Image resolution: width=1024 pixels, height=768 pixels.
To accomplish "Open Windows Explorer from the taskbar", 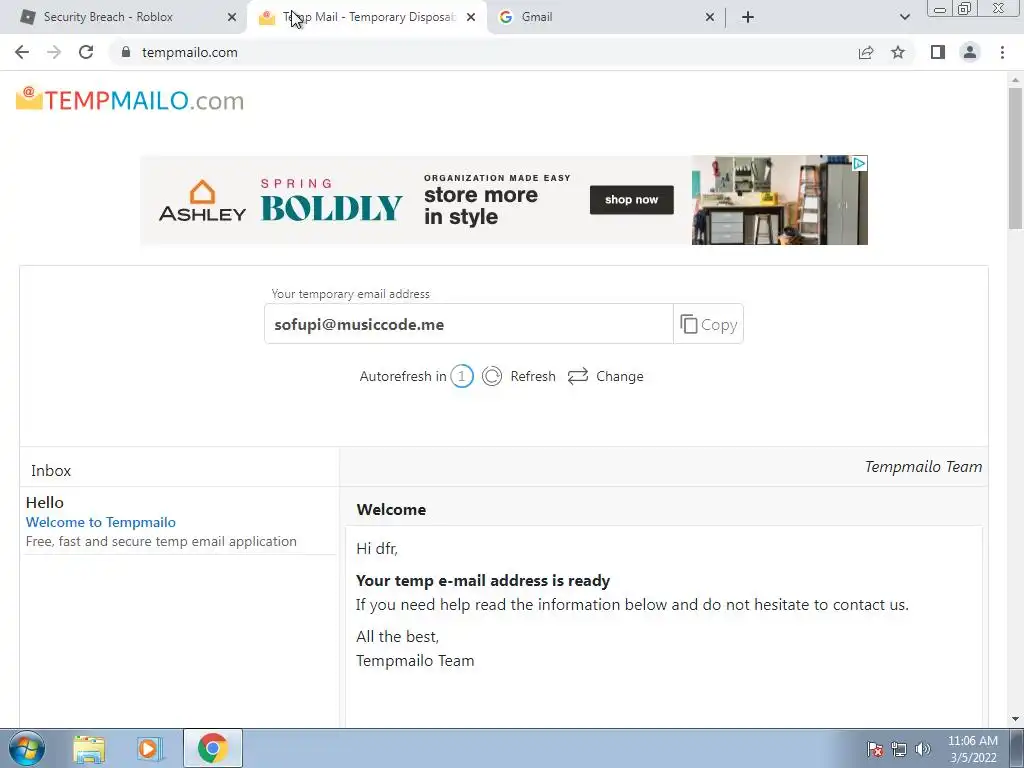I will click(89, 748).
